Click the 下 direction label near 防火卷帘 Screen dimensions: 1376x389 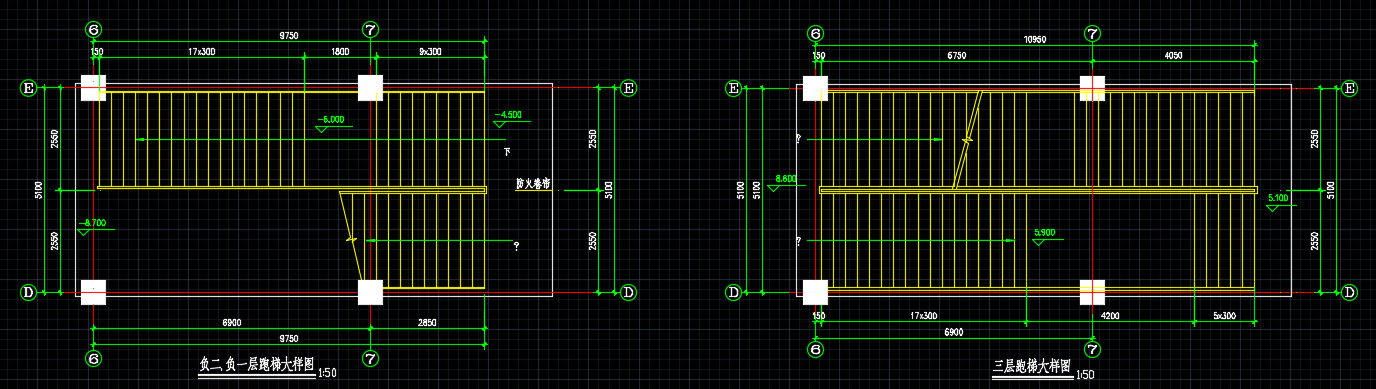(x=507, y=152)
